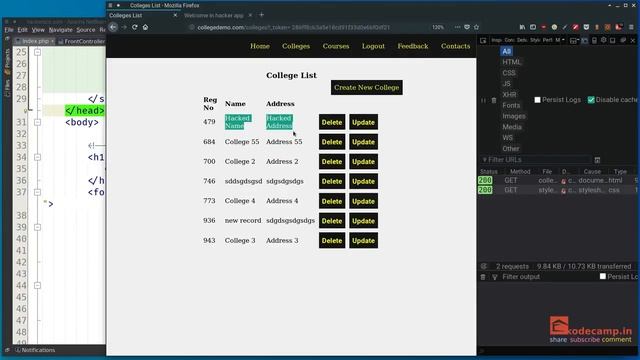Select the All network filter
The image size is (640, 360).
coord(506,51)
